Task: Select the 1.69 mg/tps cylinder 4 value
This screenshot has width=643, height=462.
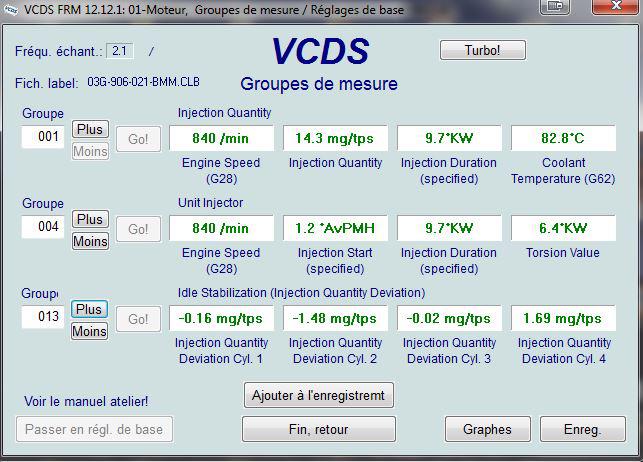Action: tap(563, 319)
